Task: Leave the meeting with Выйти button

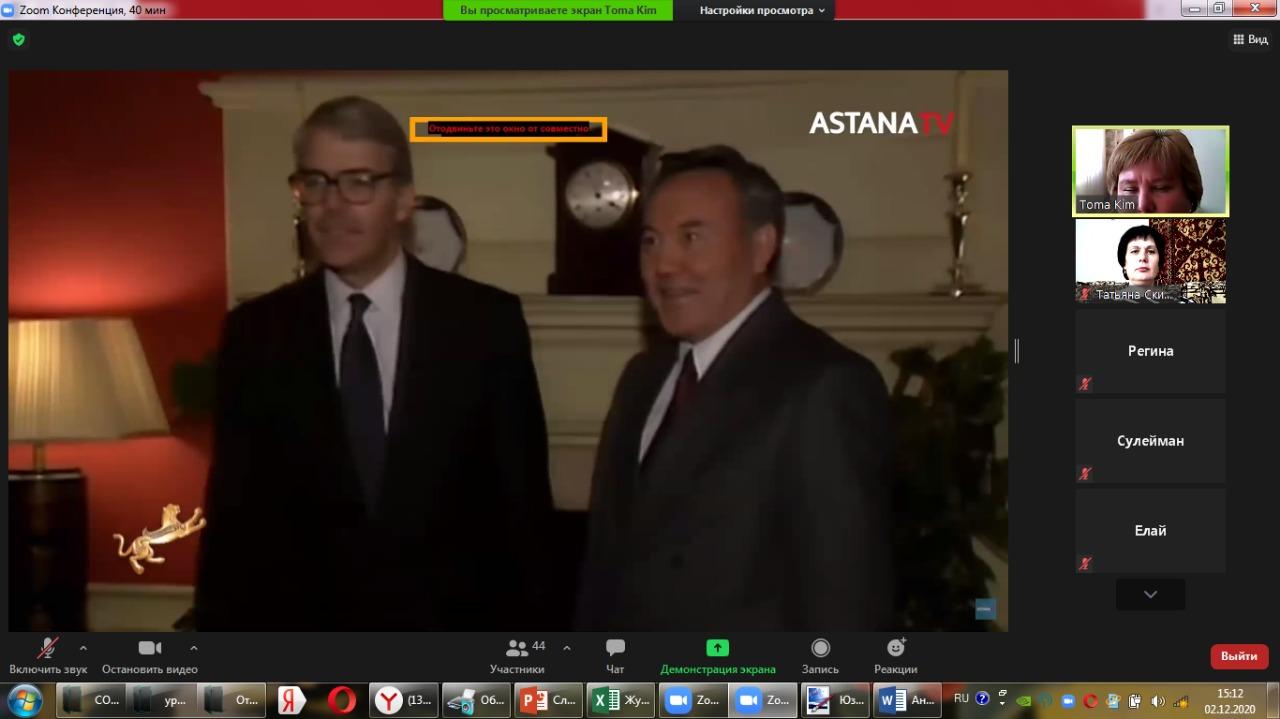Action: [x=1239, y=656]
